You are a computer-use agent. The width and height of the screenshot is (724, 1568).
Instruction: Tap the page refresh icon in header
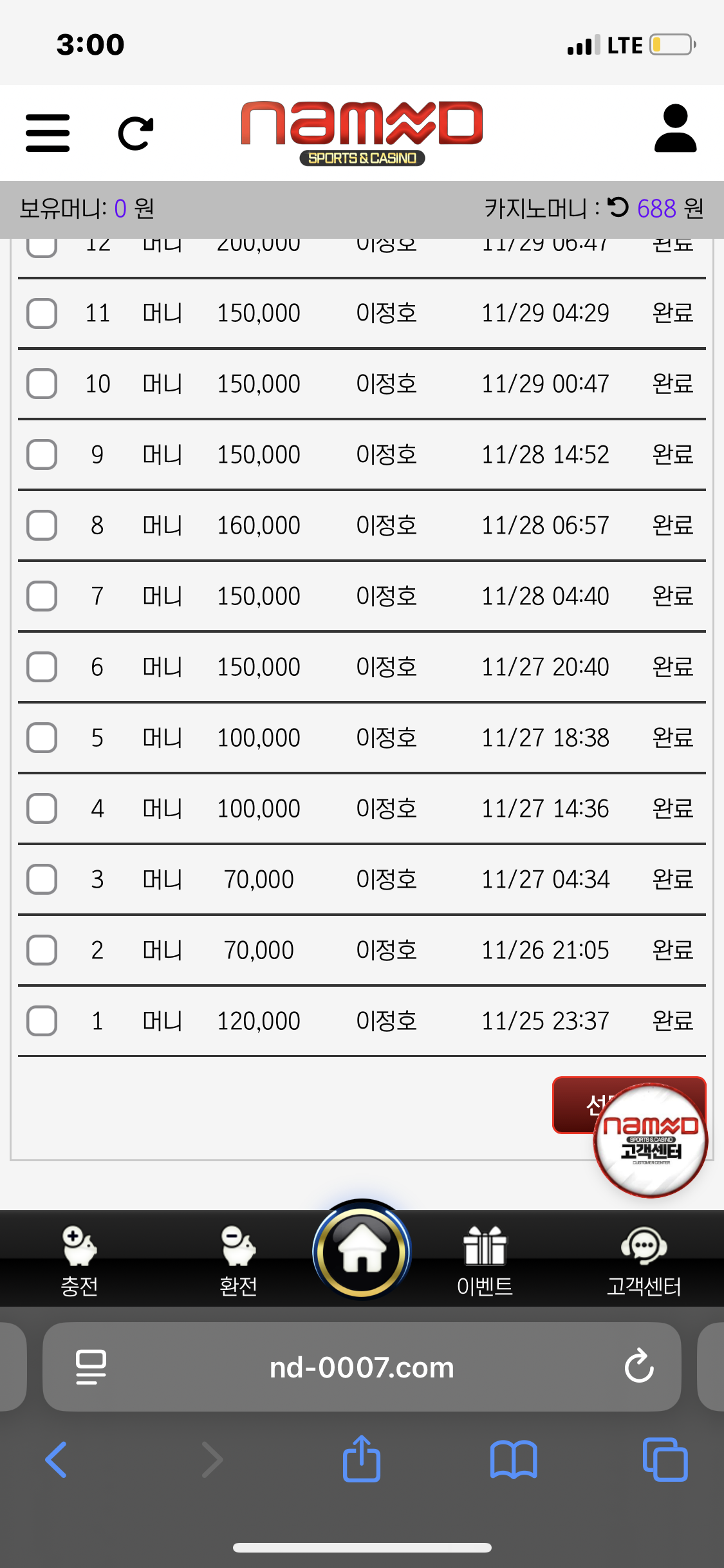136,133
